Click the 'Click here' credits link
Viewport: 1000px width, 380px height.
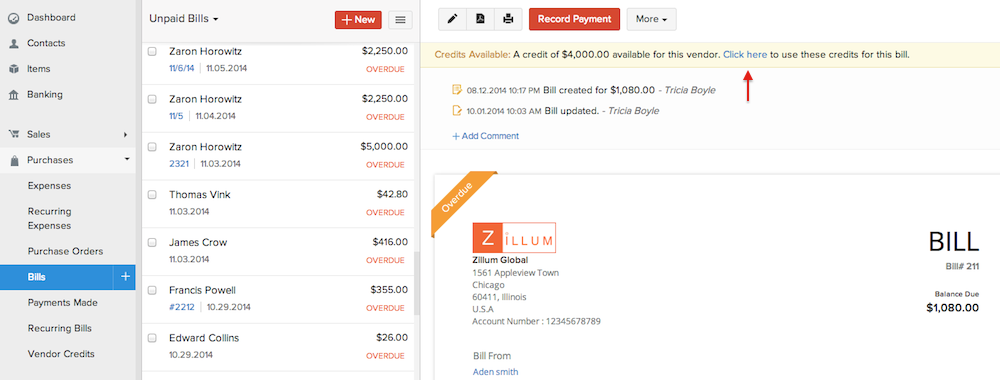coord(745,55)
